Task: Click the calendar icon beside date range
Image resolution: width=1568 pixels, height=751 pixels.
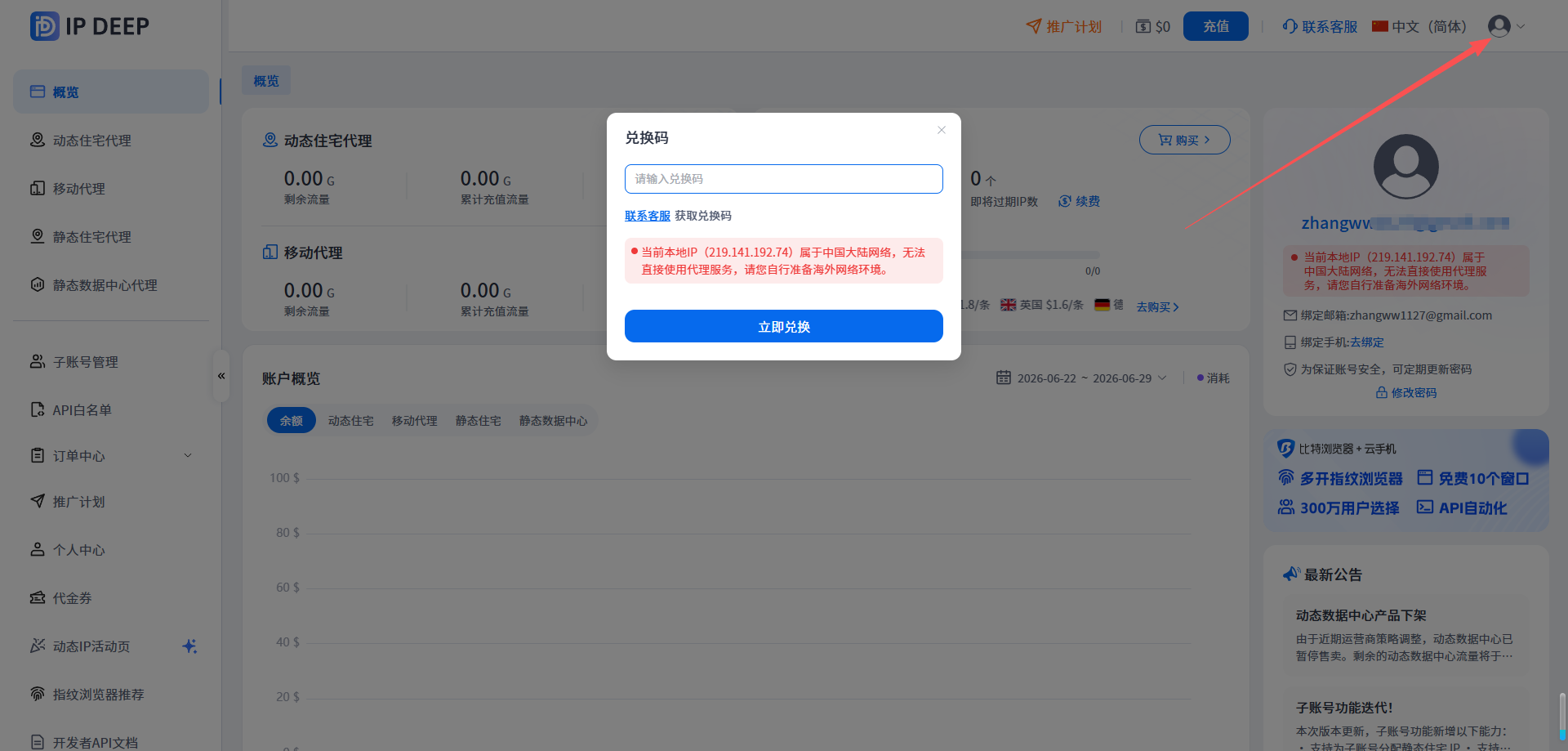Action: tap(1004, 378)
